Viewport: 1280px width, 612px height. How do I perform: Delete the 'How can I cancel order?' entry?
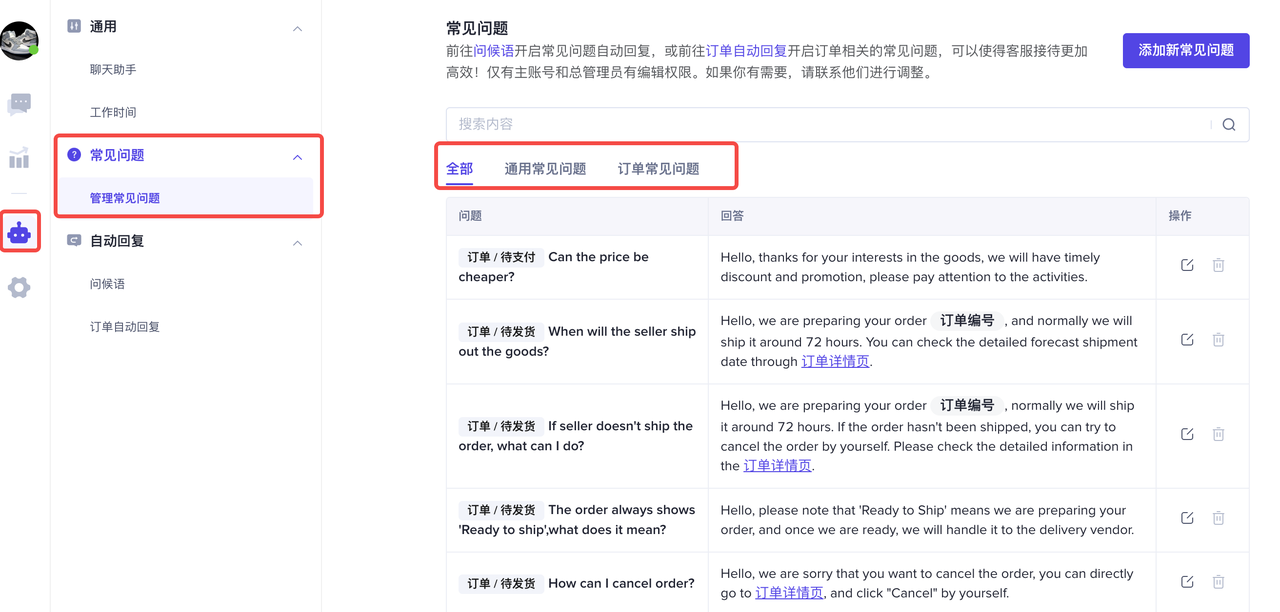[x=1218, y=582]
